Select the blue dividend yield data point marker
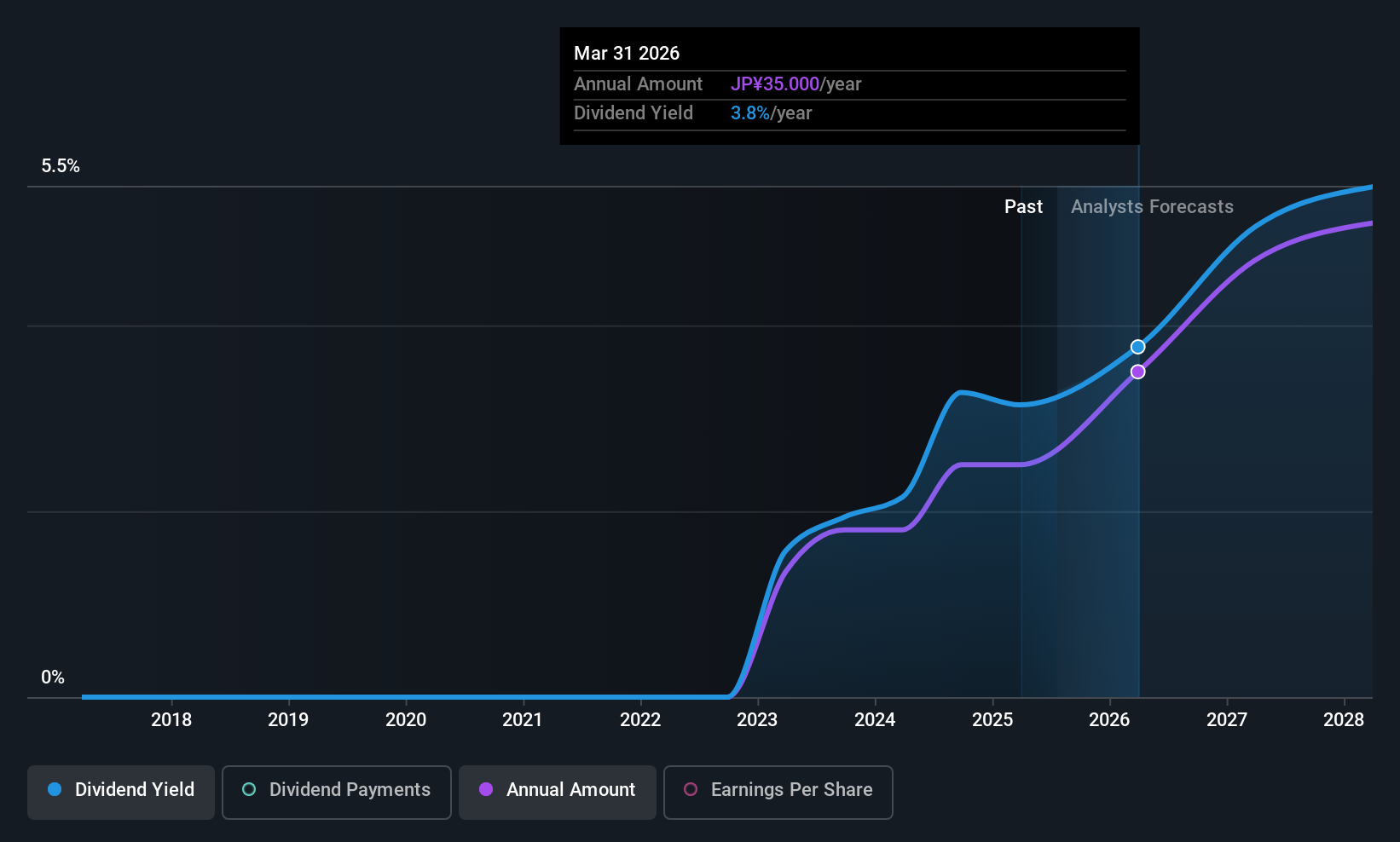The height and width of the screenshot is (842, 1400). tap(1138, 347)
